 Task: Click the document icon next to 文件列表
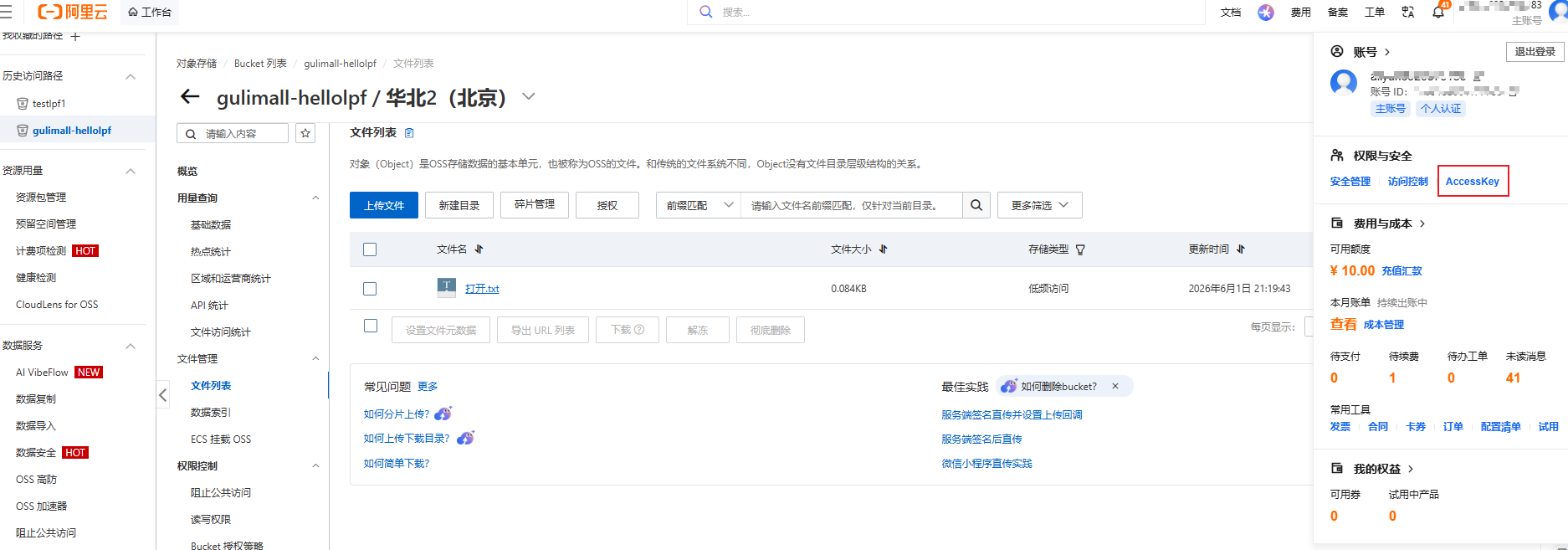(x=409, y=133)
